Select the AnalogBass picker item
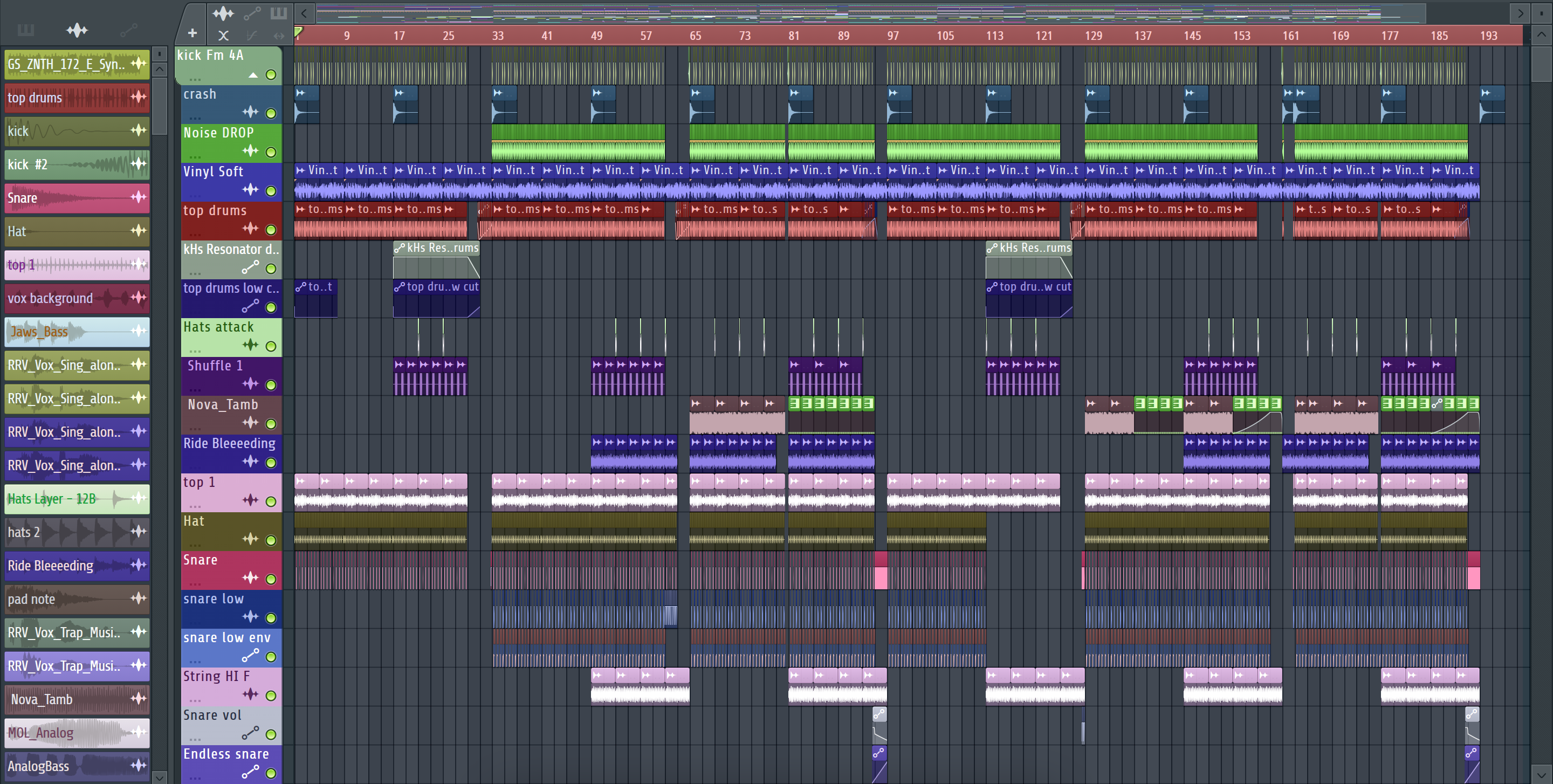The width and height of the screenshot is (1553, 784). coord(77,766)
